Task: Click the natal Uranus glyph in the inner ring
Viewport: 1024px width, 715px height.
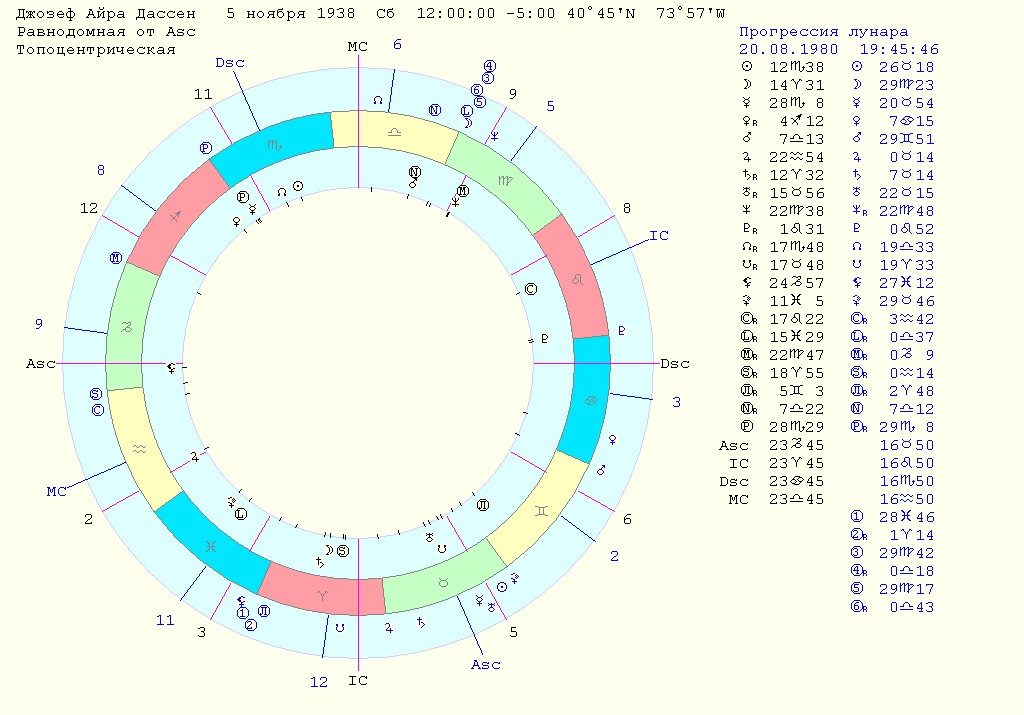Action: click(429, 537)
